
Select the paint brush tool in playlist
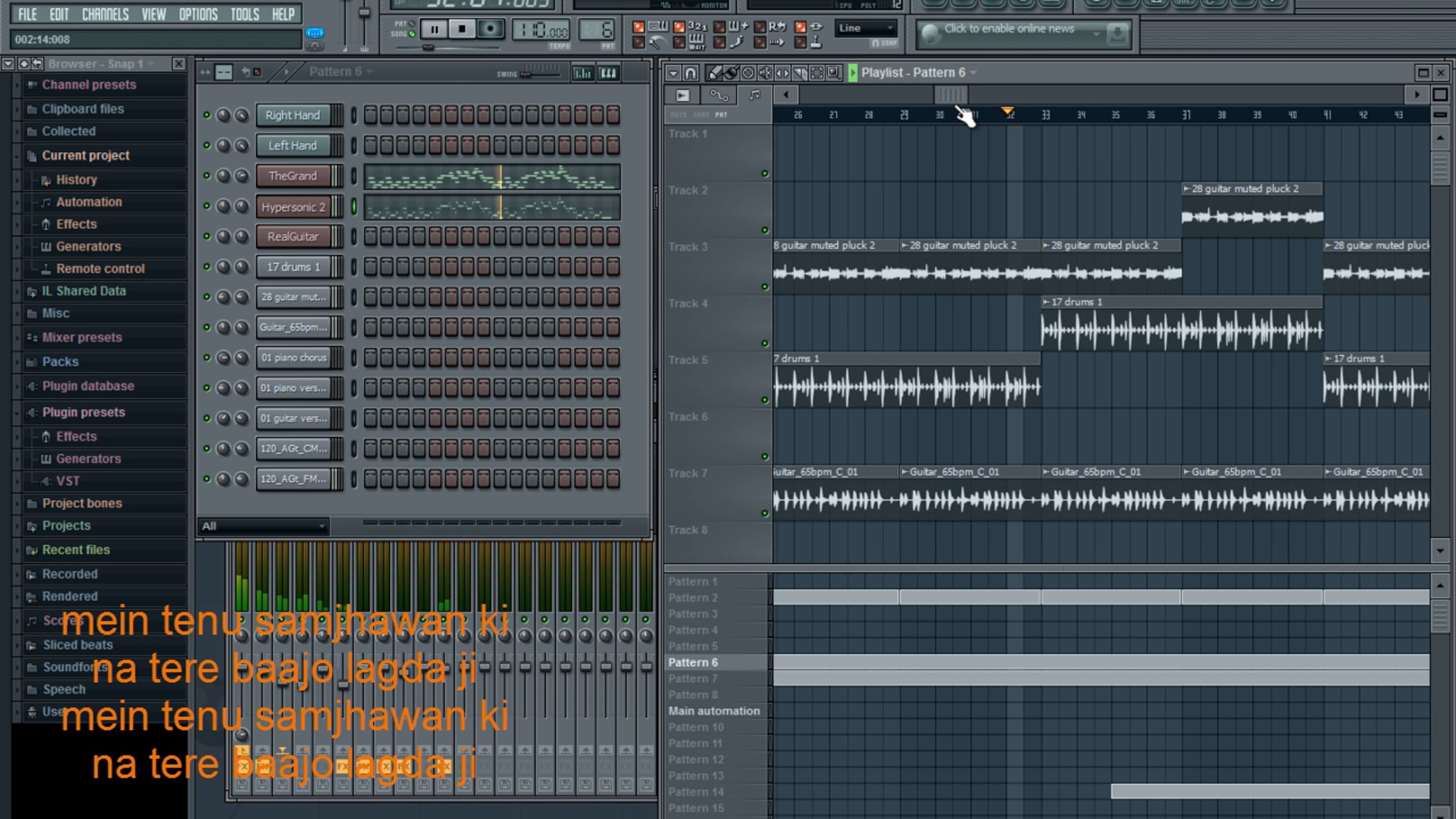coord(731,73)
